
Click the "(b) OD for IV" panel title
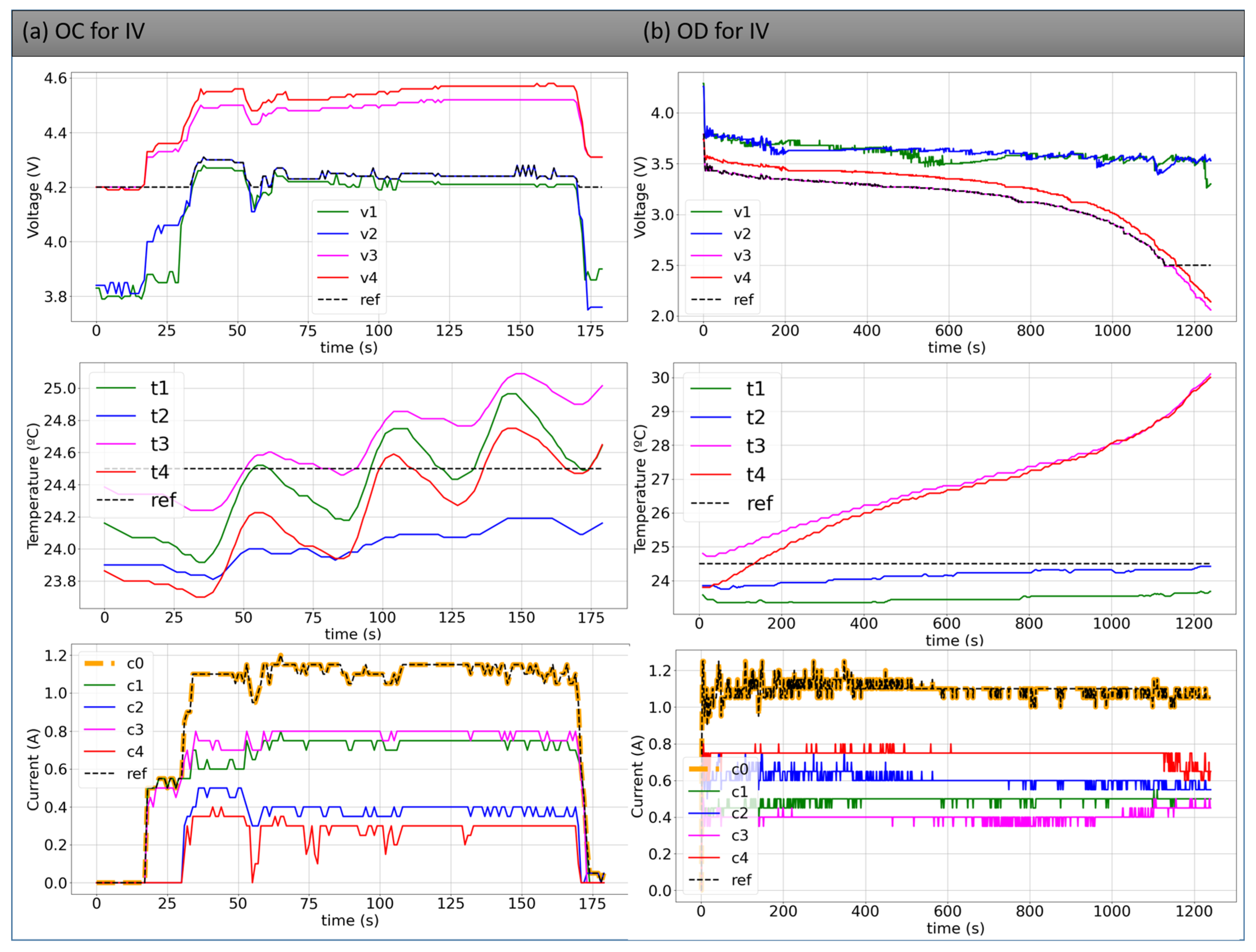pyautogui.click(x=706, y=31)
